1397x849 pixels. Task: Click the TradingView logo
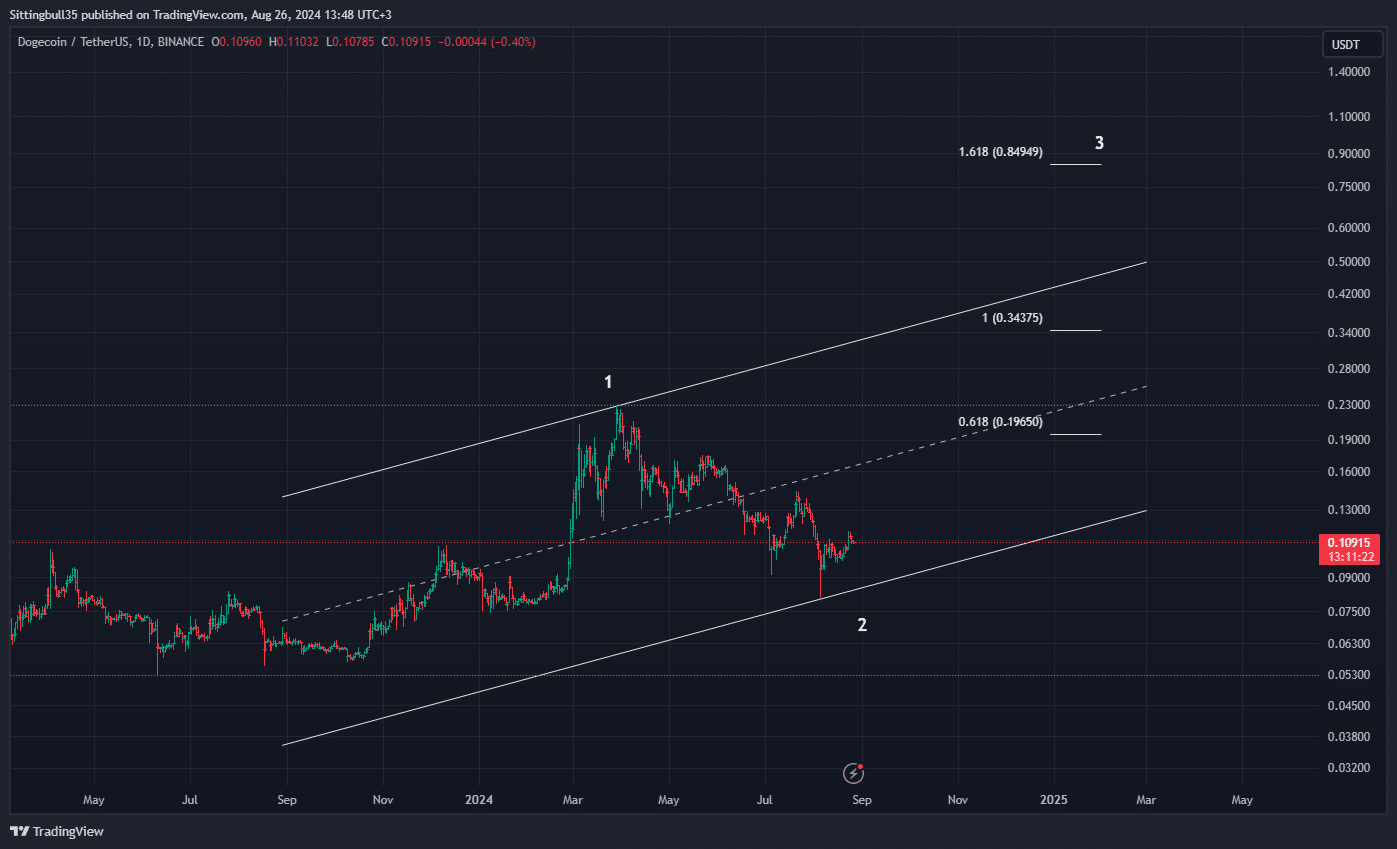tap(56, 831)
